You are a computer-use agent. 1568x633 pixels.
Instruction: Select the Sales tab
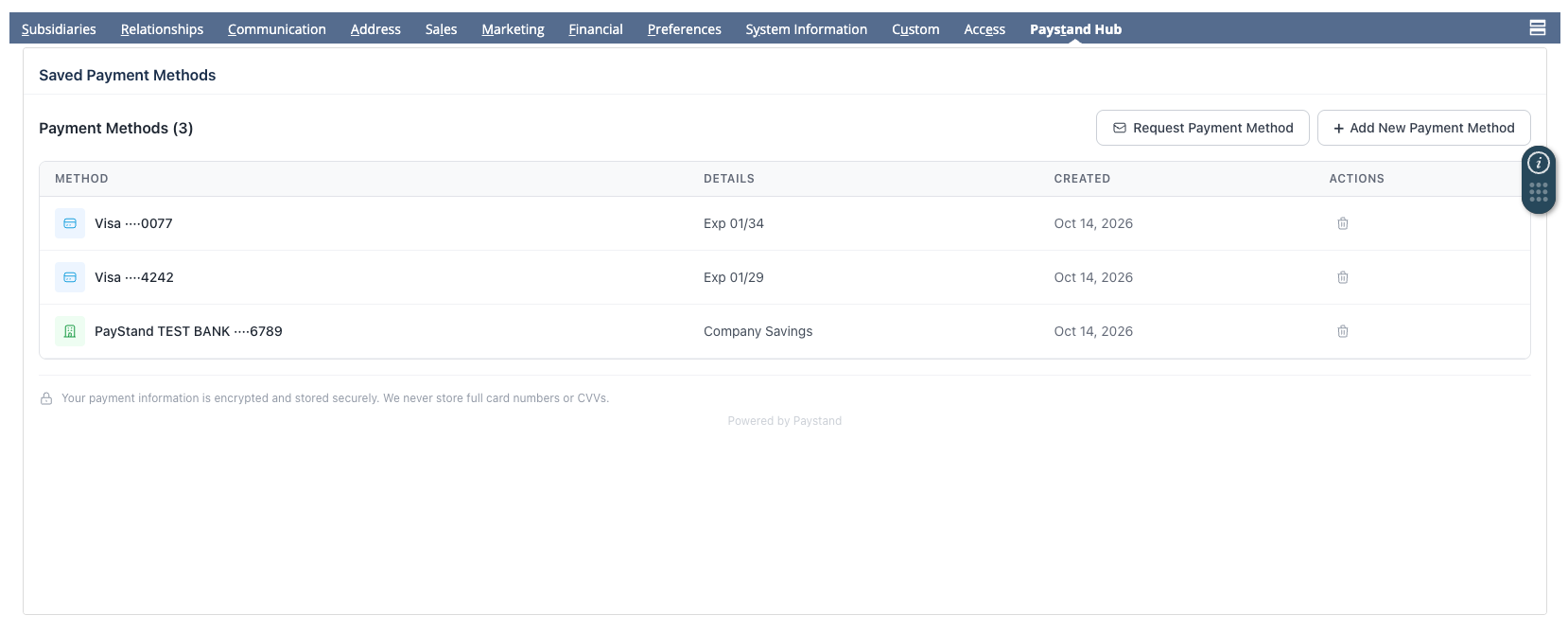[441, 29]
